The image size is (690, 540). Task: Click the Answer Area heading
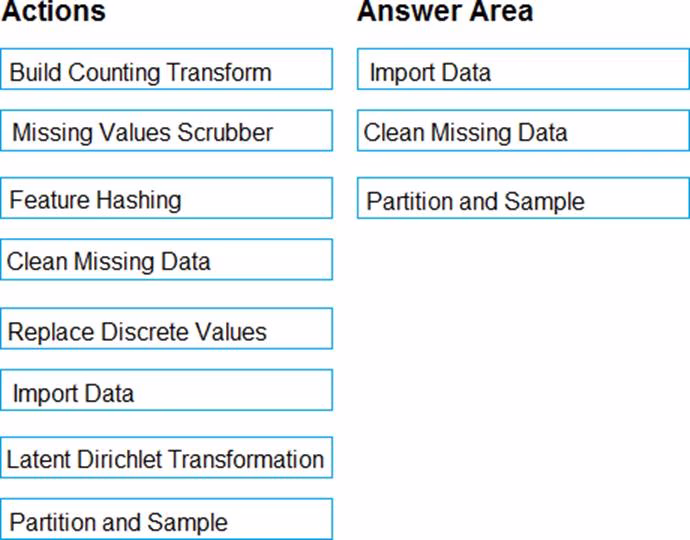click(x=445, y=13)
